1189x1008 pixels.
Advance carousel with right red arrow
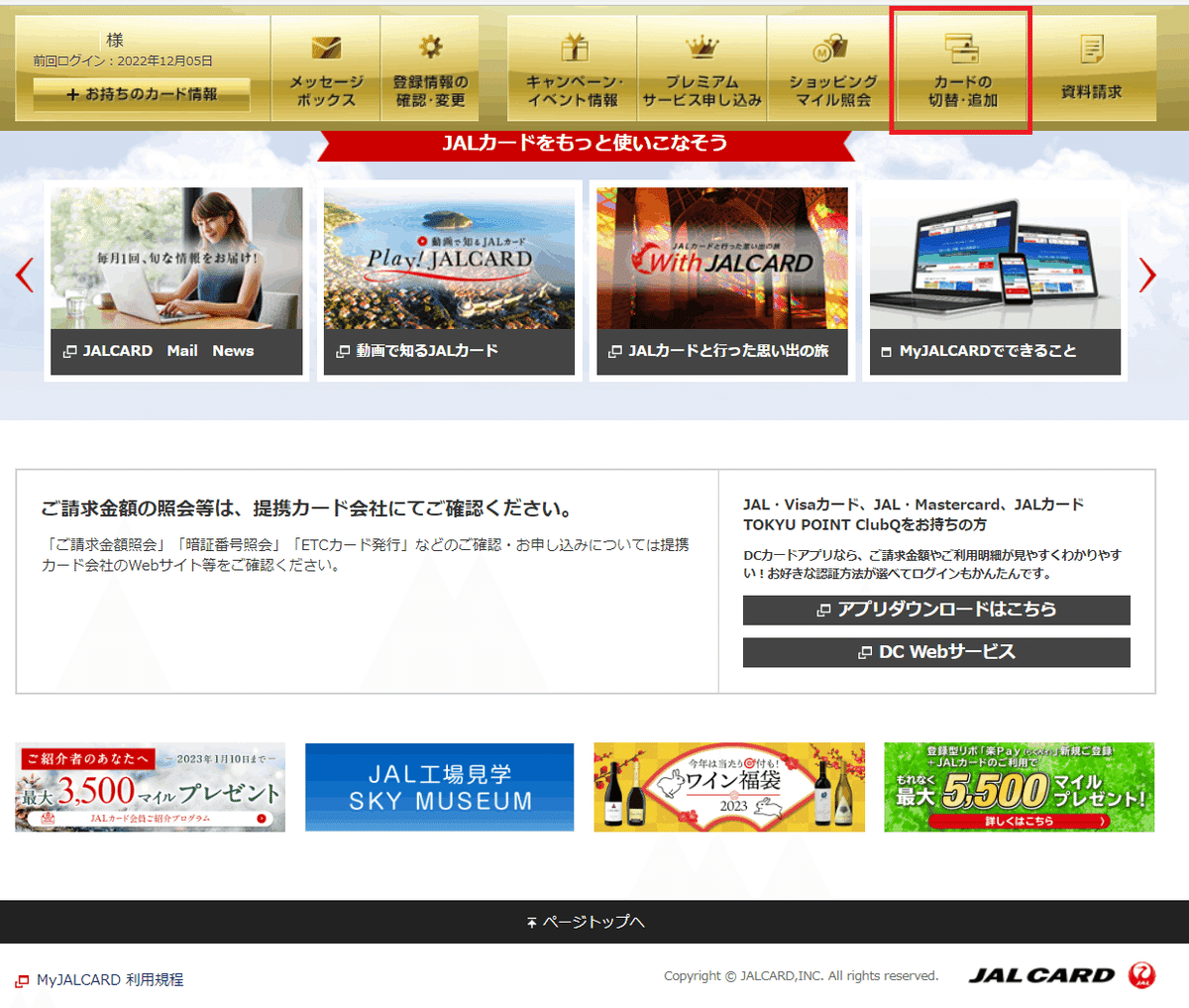coord(1149,278)
